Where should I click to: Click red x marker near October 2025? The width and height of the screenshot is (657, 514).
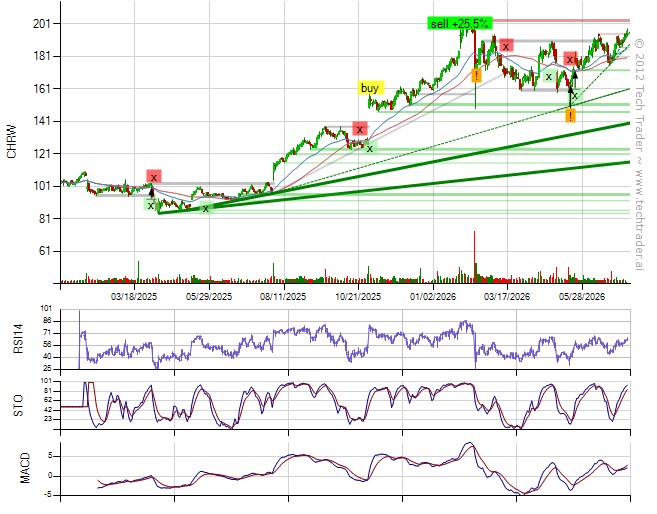(360, 129)
